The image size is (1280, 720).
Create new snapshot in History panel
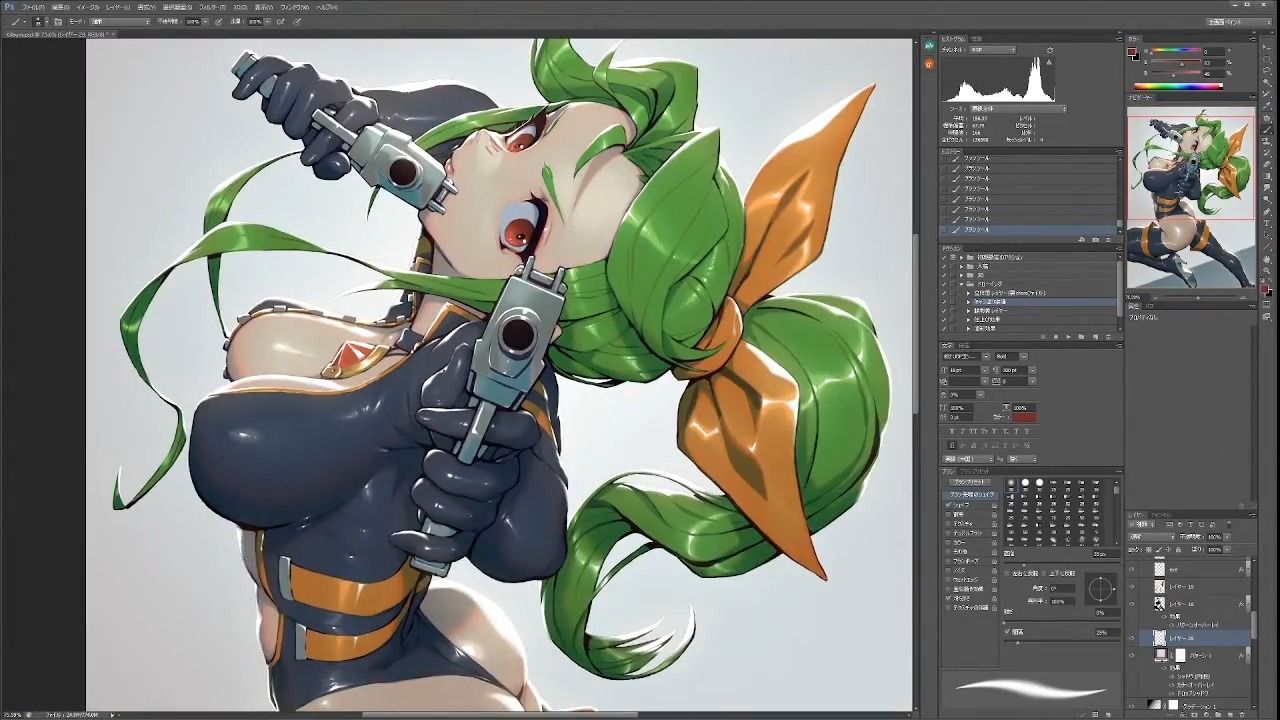1096,240
